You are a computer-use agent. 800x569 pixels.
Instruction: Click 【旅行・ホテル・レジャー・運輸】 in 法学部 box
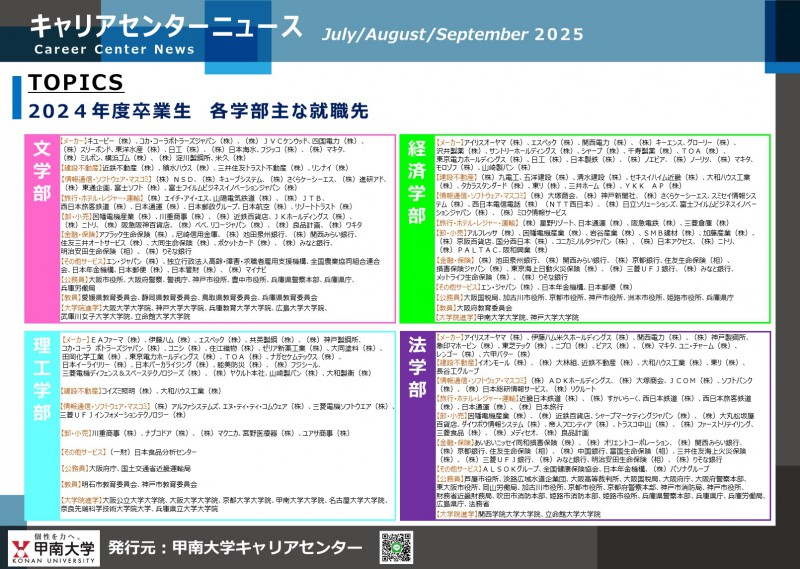[478, 398]
